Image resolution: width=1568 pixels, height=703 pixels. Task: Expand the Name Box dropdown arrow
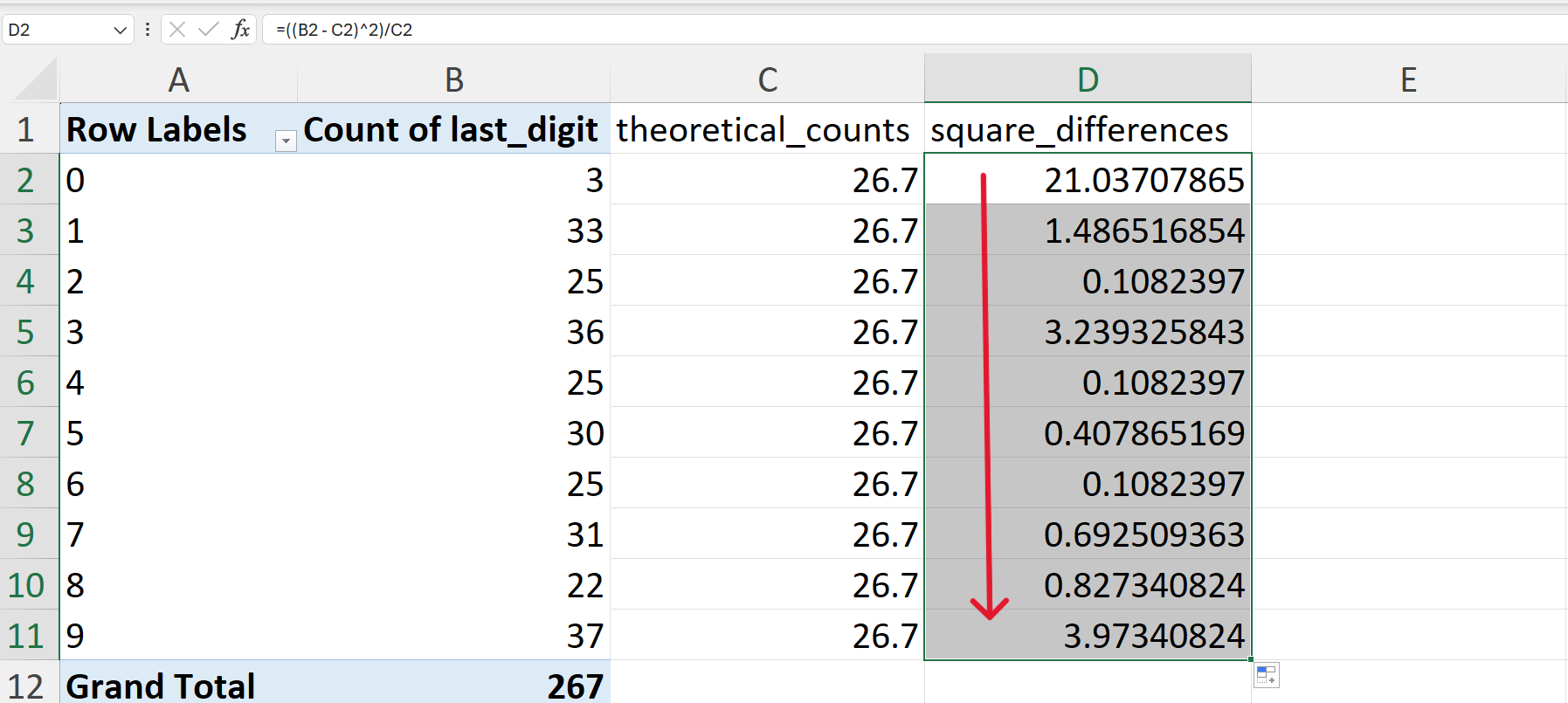[x=121, y=31]
